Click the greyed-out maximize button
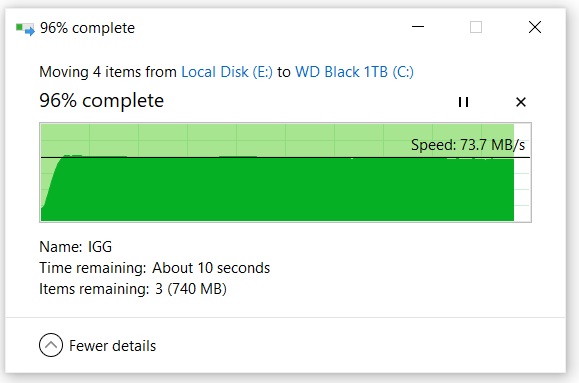 (476, 27)
